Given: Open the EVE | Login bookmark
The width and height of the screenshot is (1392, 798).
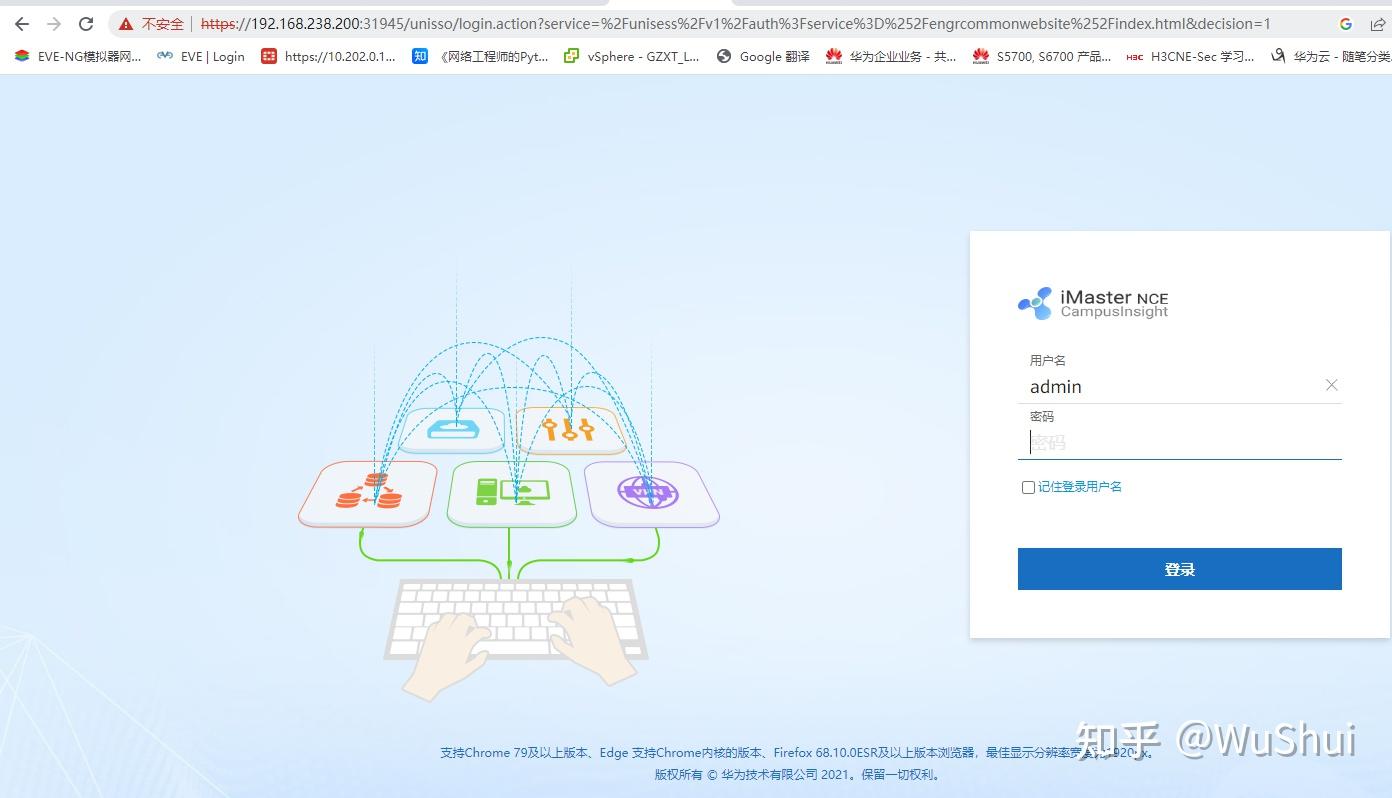Looking at the screenshot, I should [201, 56].
